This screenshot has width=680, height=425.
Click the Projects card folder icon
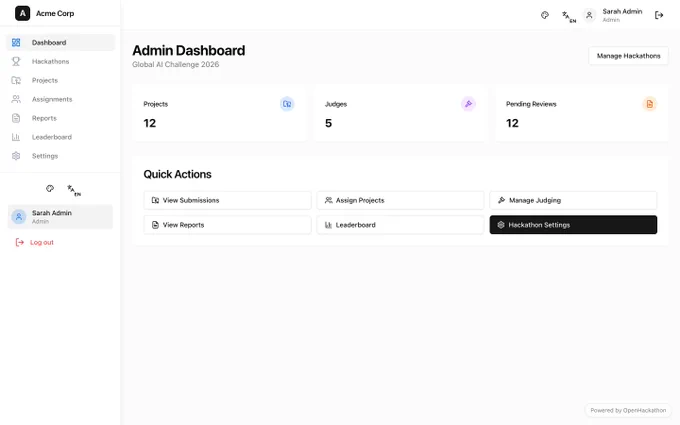[287, 104]
